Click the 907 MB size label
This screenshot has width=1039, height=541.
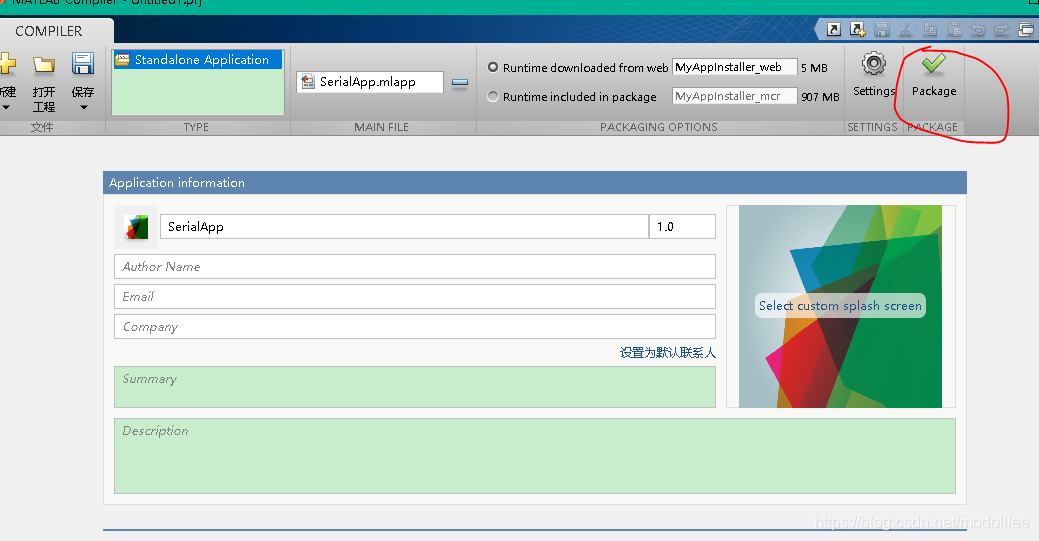coord(820,97)
